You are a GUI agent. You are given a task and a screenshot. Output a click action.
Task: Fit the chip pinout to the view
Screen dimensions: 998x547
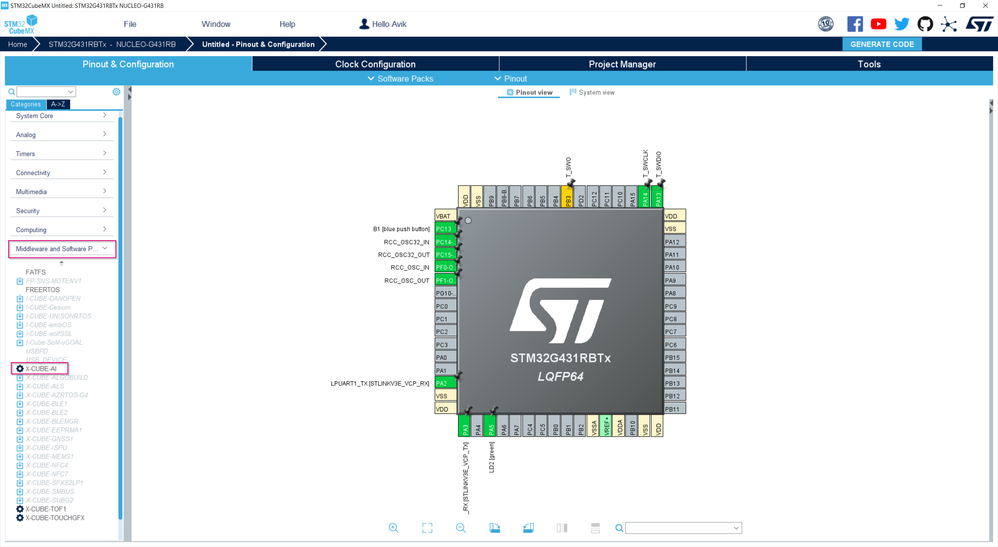(427, 528)
